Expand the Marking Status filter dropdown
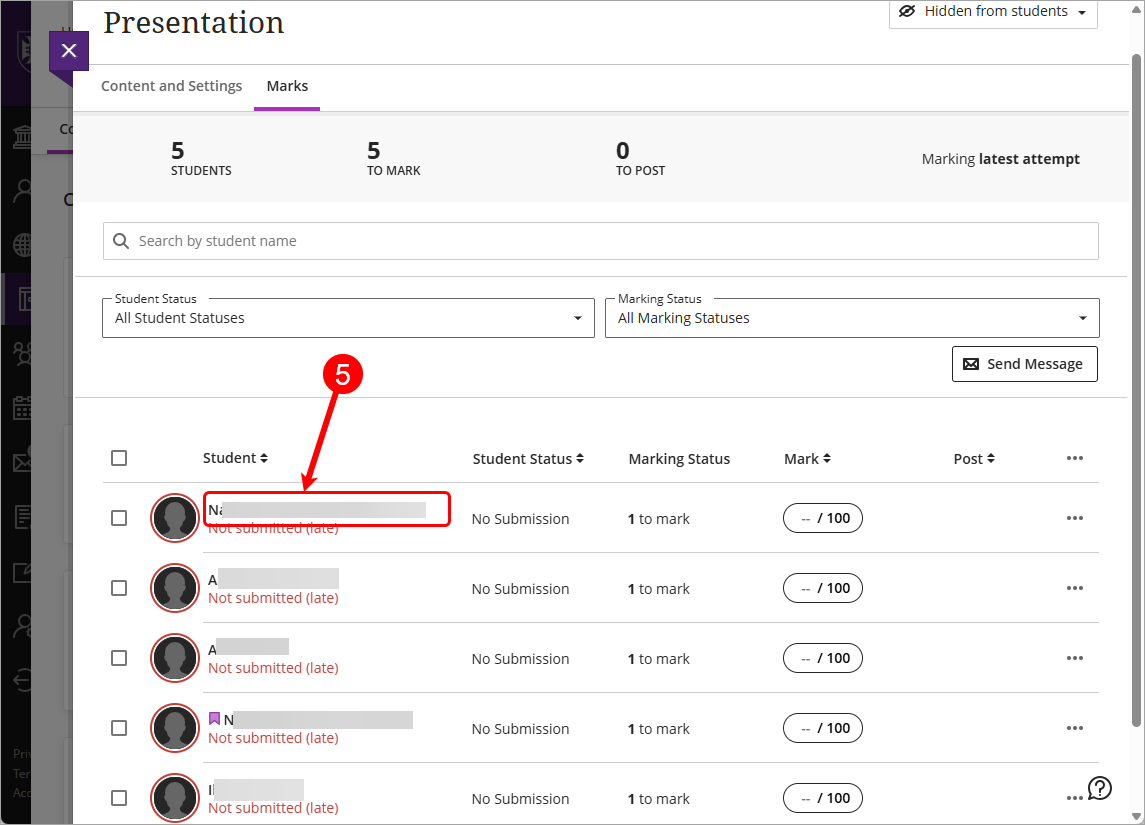Screen dimensions: 1145x825 [852, 318]
